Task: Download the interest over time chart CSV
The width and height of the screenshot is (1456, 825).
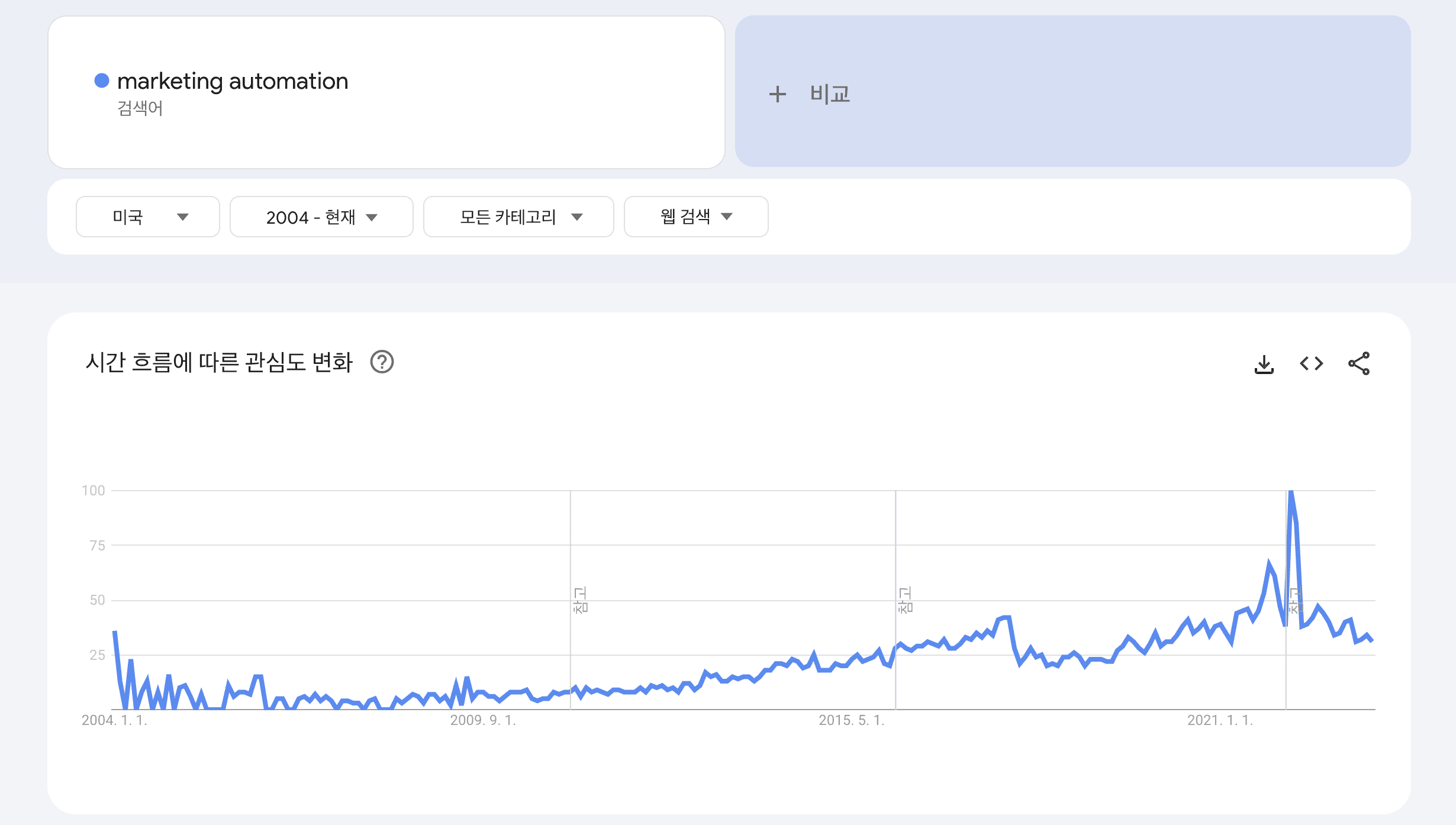Action: [1264, 363]
